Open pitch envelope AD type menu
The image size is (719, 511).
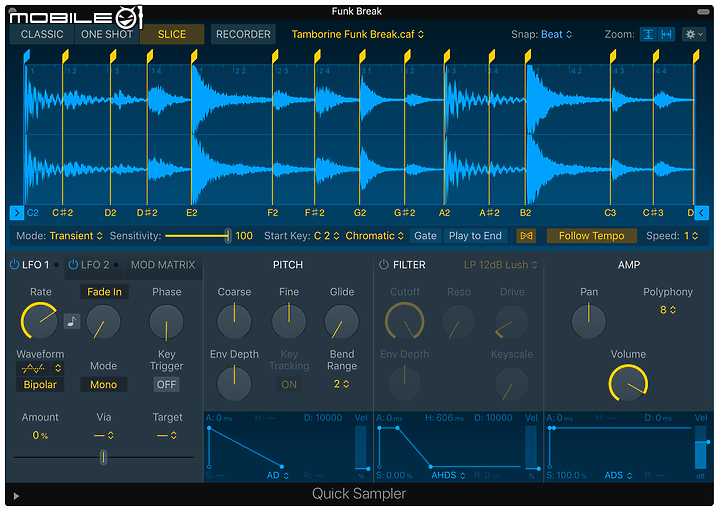coord(277,475)
